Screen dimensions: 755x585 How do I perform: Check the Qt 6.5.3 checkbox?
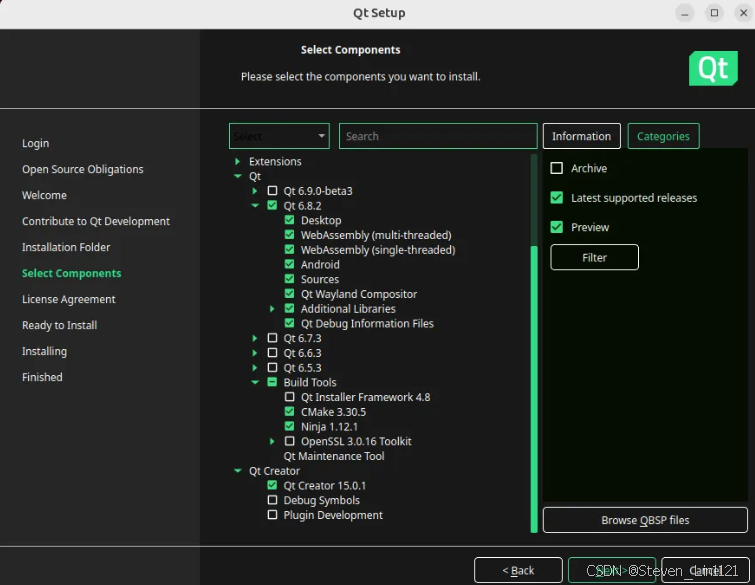(272, 367)
